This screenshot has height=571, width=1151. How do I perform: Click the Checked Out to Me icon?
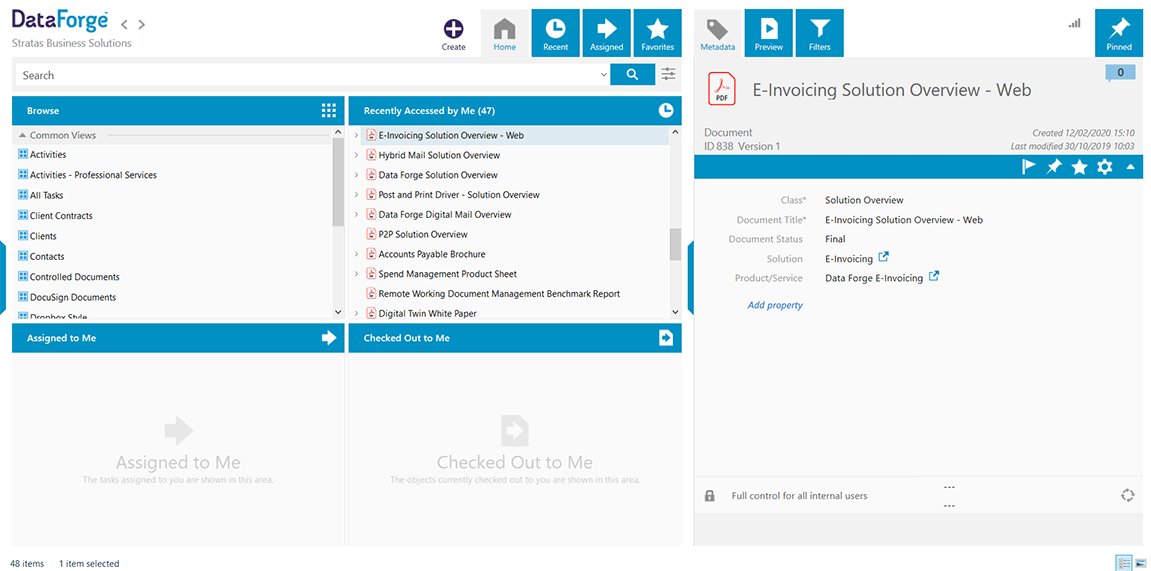click(666, 338)
